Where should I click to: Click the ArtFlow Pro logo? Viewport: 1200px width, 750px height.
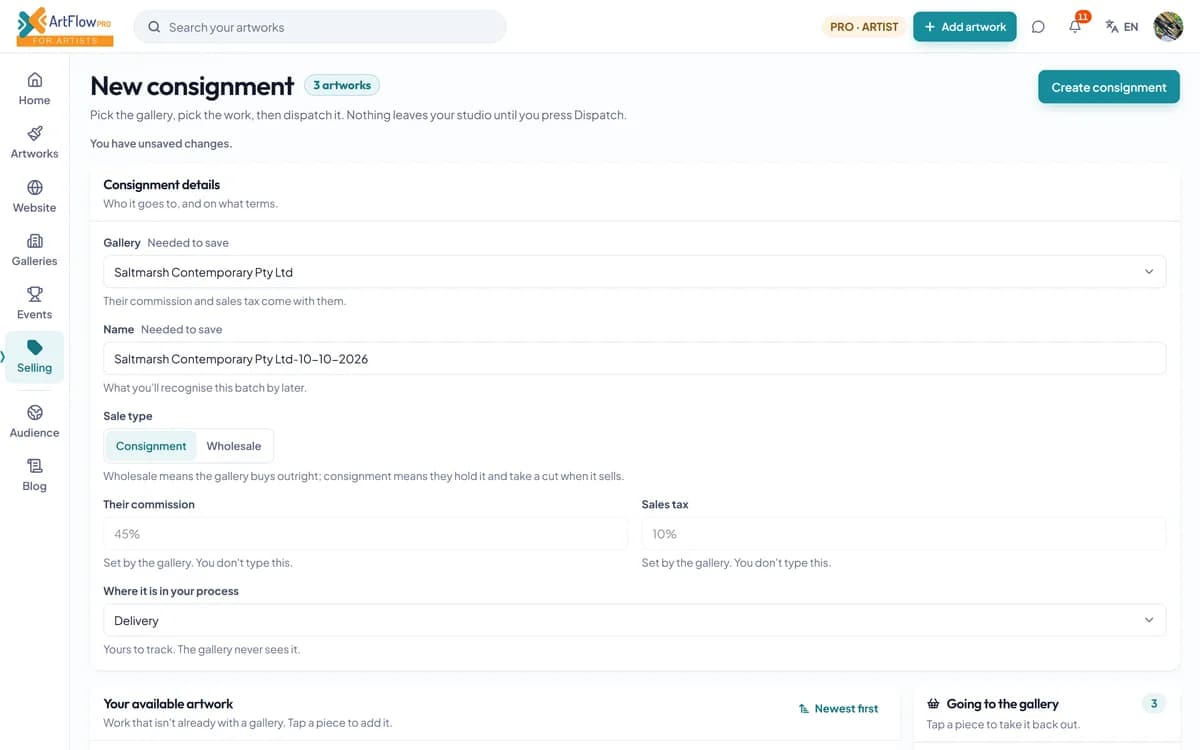pyautogui.click(x=65, y=26)
